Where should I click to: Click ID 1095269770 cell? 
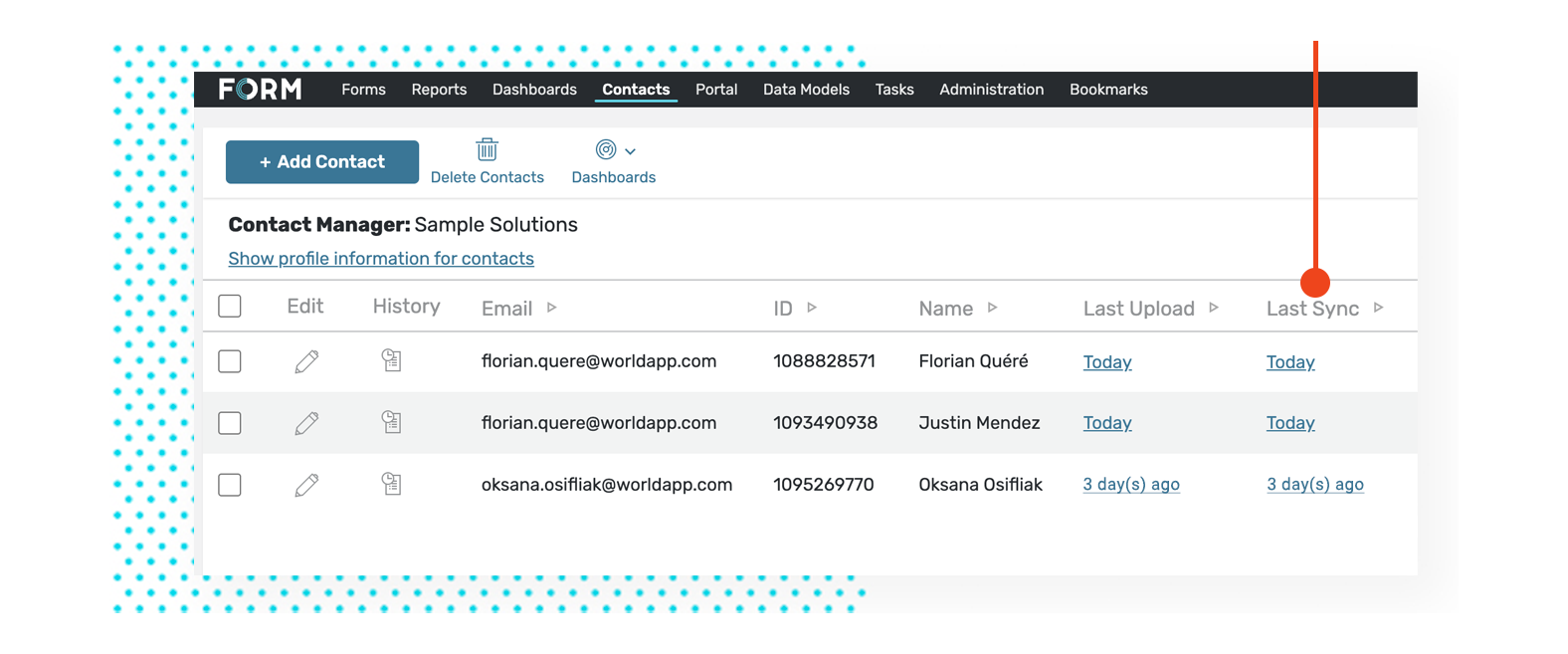tap(824, 485)
